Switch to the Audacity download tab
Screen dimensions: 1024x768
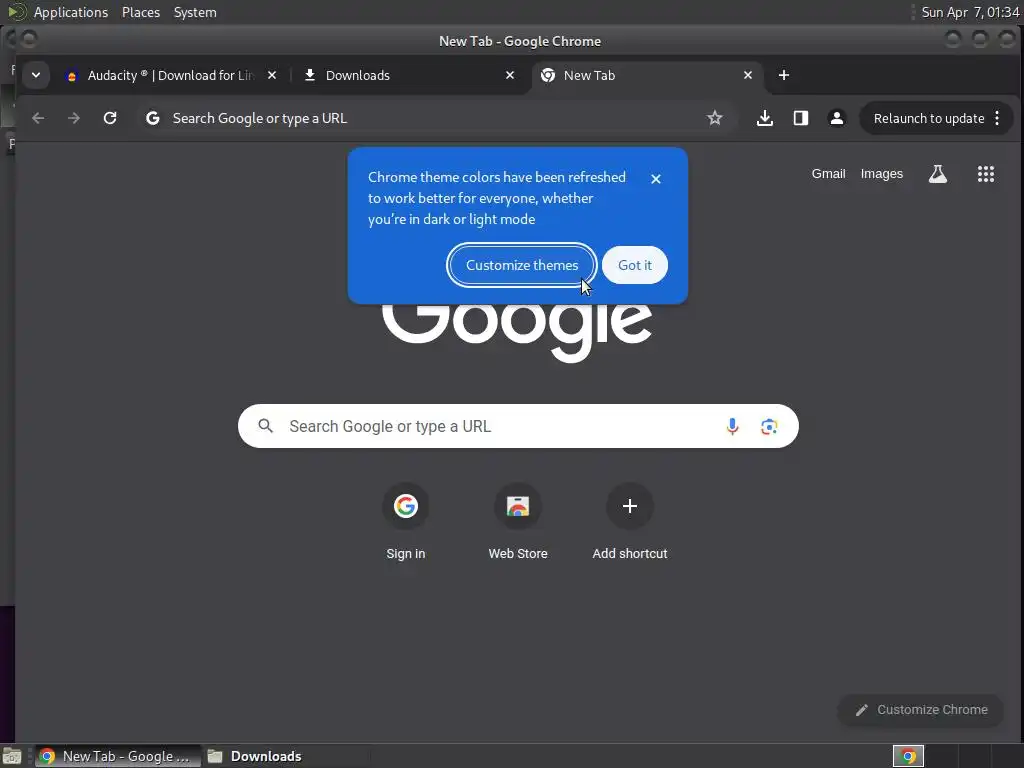171,76
